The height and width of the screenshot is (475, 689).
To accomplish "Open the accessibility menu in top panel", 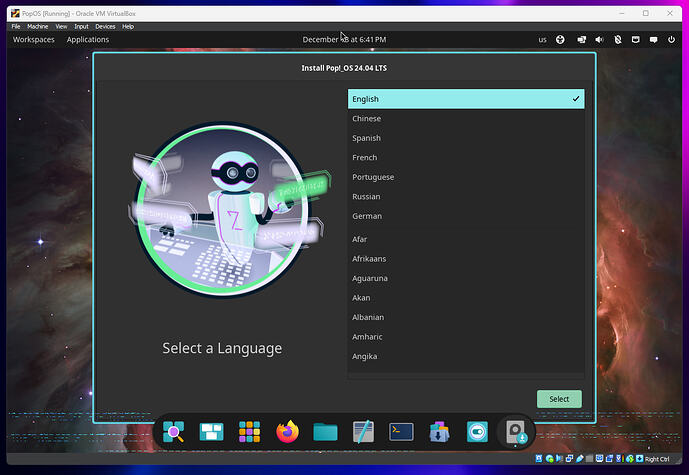I will [x=560, y=40].
